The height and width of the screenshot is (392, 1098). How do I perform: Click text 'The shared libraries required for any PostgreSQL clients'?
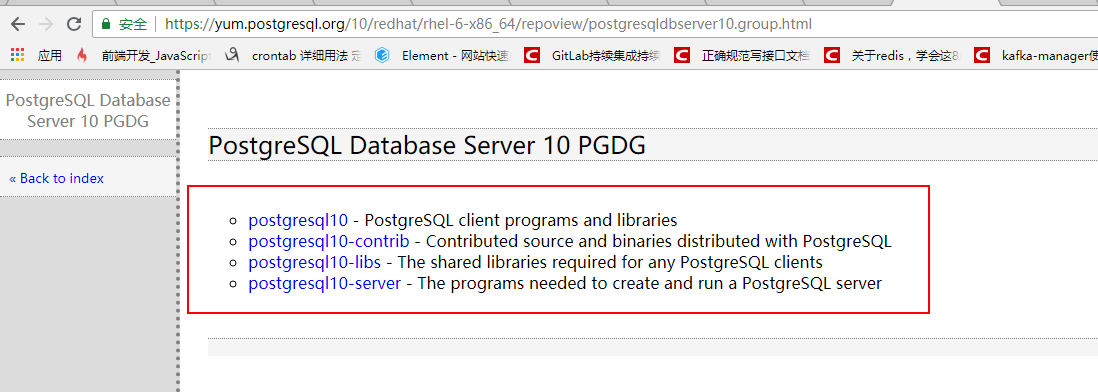point(610,262)
